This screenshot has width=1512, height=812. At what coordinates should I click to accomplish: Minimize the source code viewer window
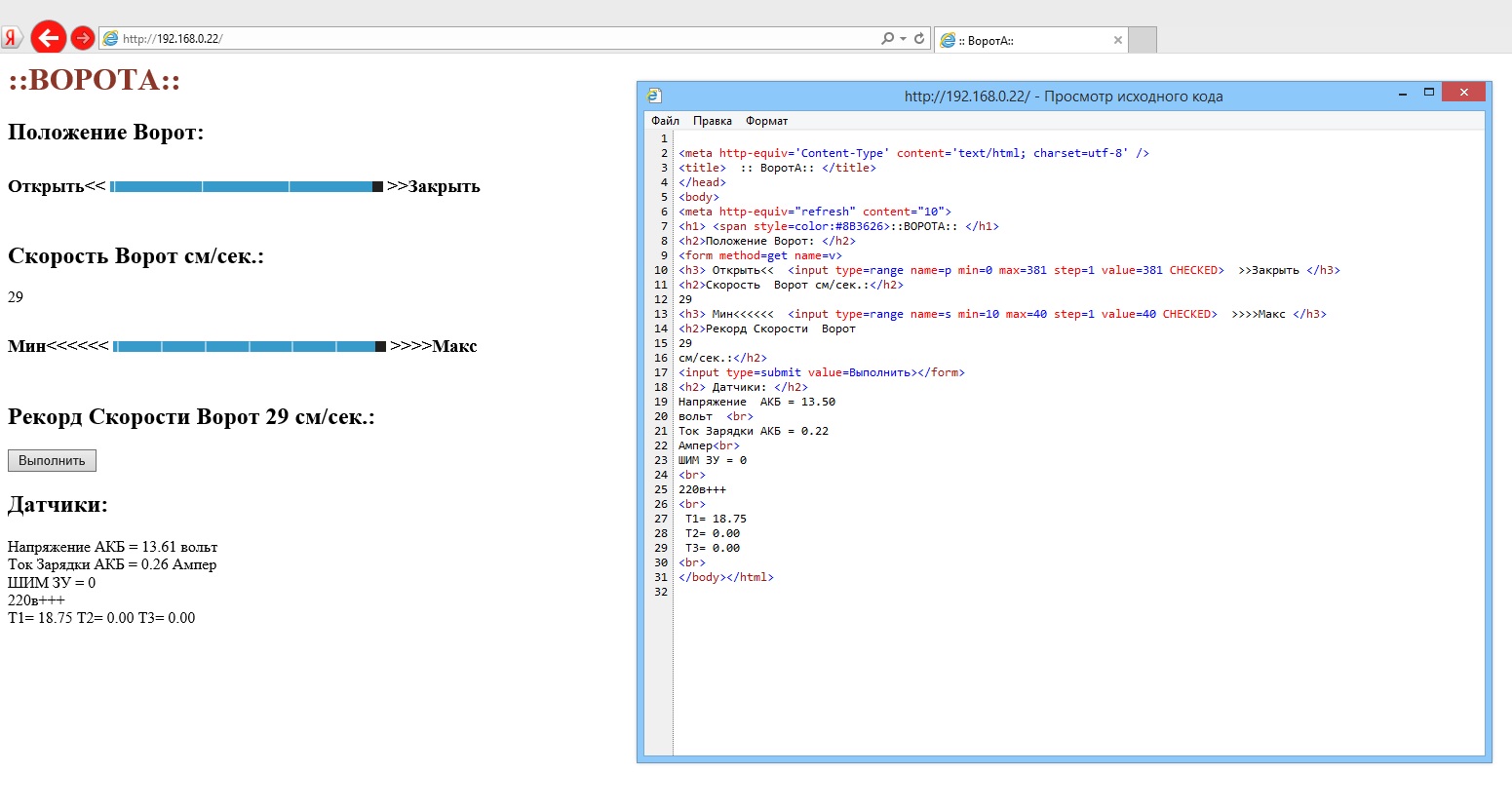(x=1403, y=94)
